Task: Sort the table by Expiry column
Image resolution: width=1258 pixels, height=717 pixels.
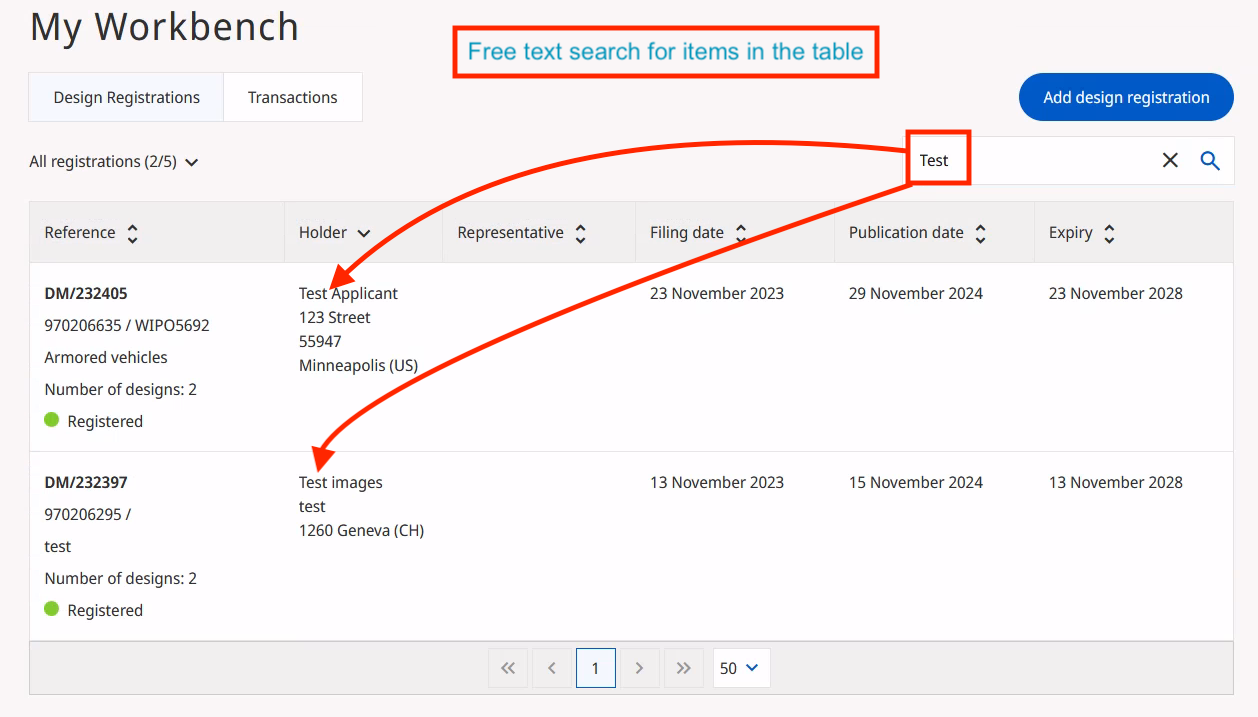Action: 1109,233
